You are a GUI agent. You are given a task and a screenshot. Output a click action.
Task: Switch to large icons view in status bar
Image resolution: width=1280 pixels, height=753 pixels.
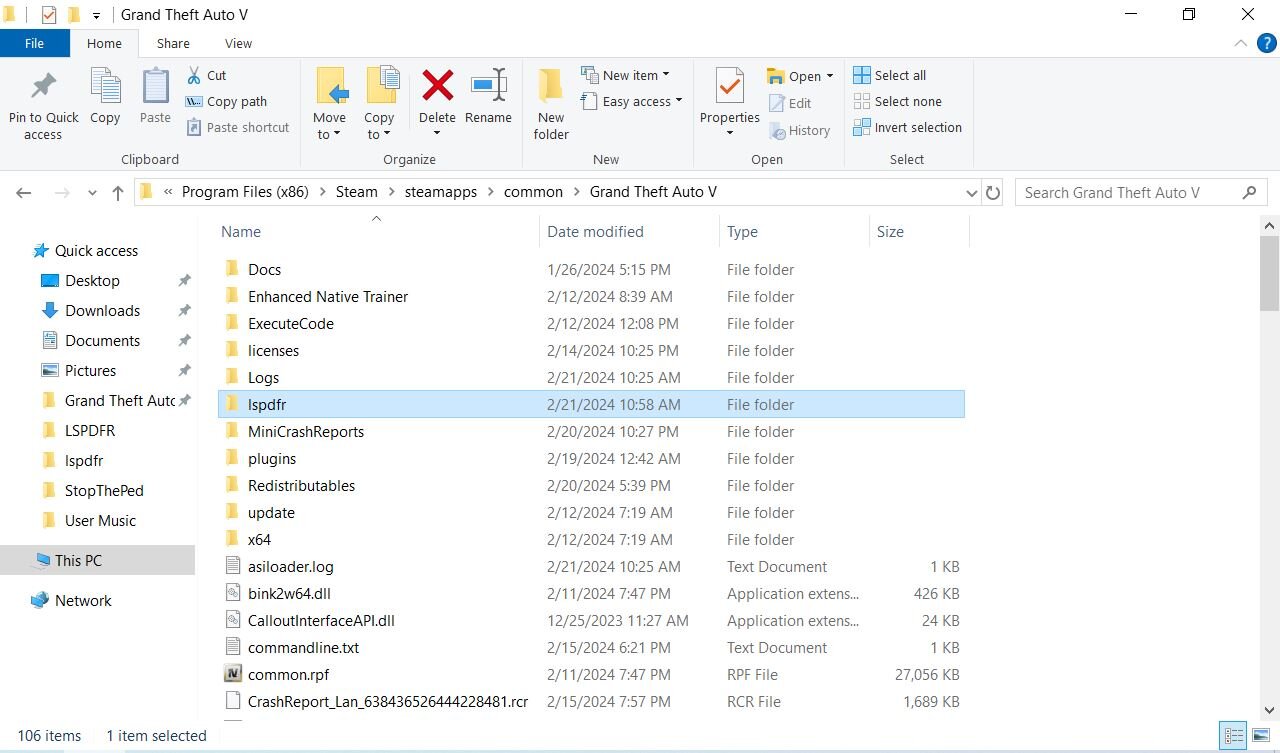click(x=1261, y=736)
